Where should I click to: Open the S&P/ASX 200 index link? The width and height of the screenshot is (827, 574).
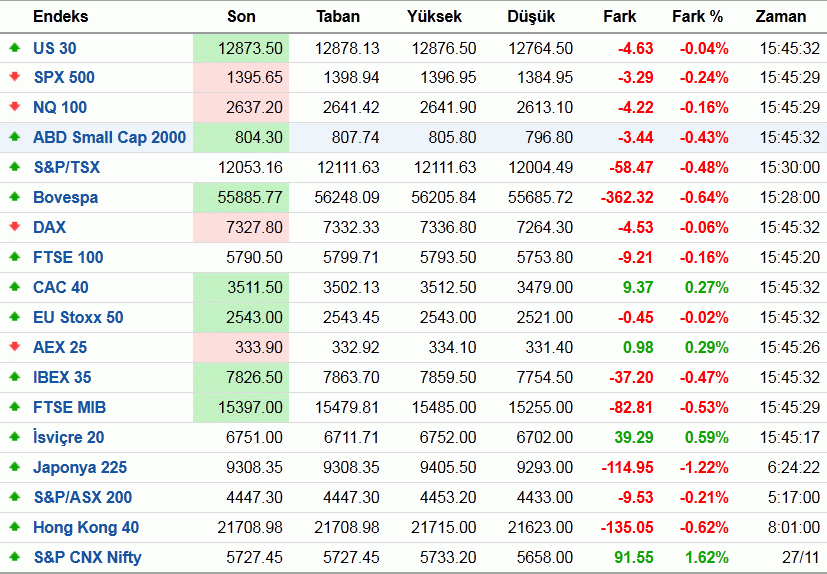tap(83, 498)
